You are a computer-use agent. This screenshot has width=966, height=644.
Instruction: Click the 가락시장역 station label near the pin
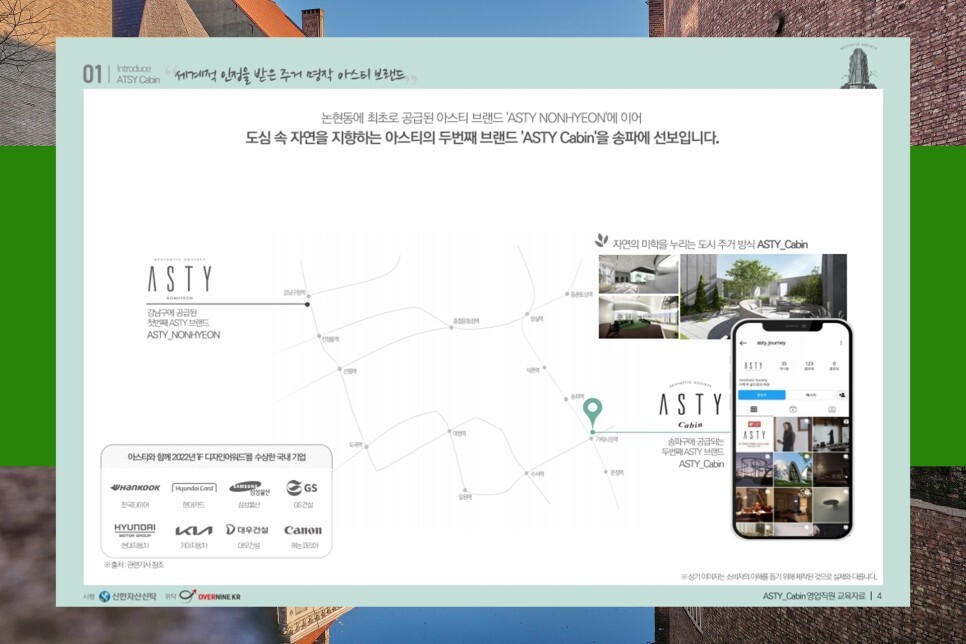[x=607, y=439]
